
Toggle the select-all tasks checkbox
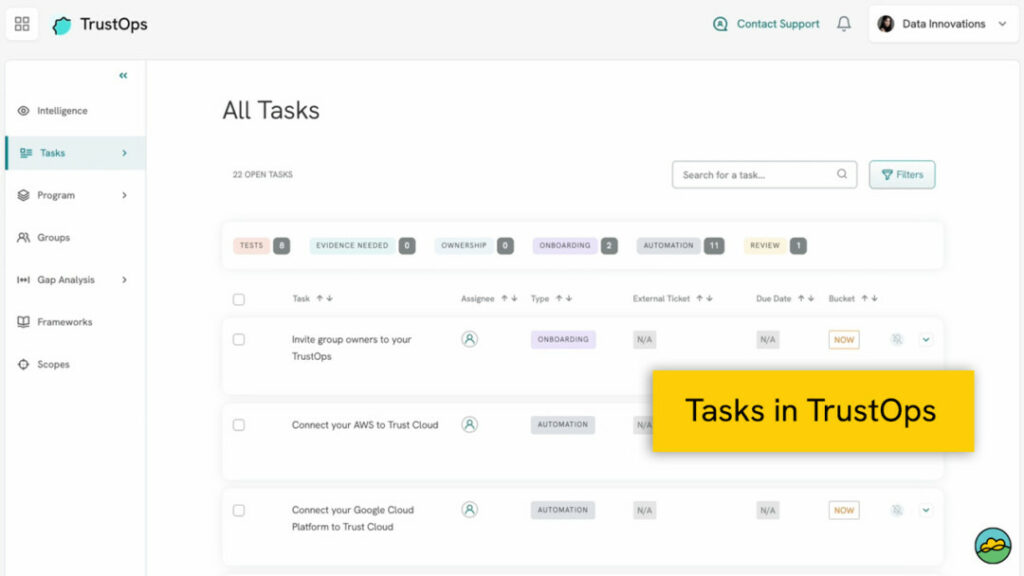239,299
